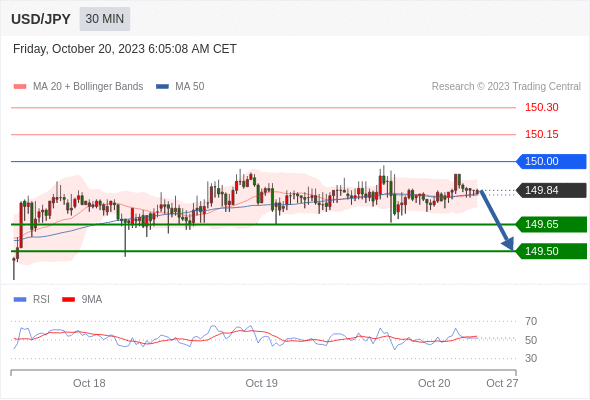Viewport: 590px width, 400px height.
Task: Click the MA 50 blue legend swatch
Action: [x=162, y=87]
